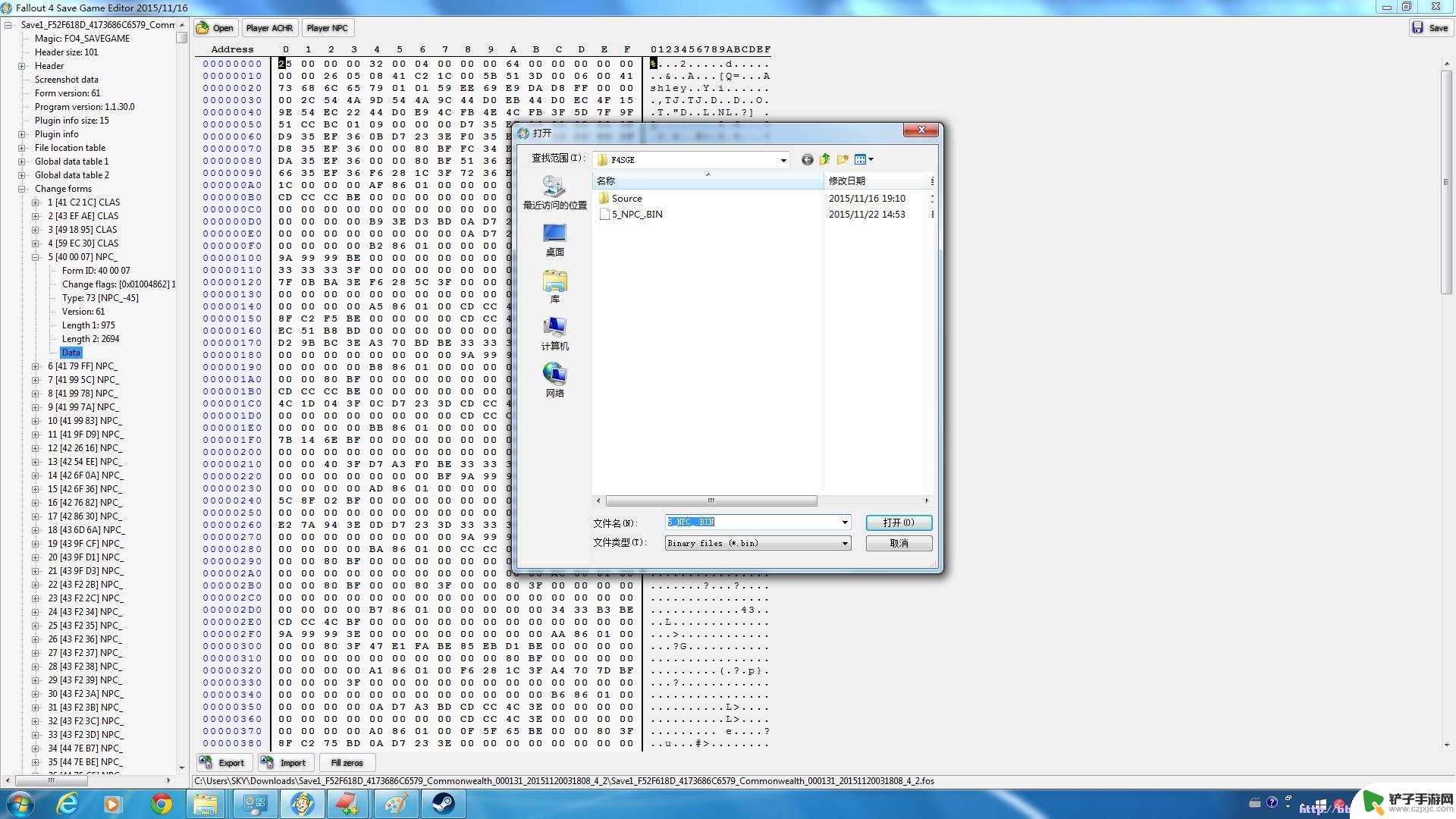Click hex address 00000010

click(x=232, y=76)
